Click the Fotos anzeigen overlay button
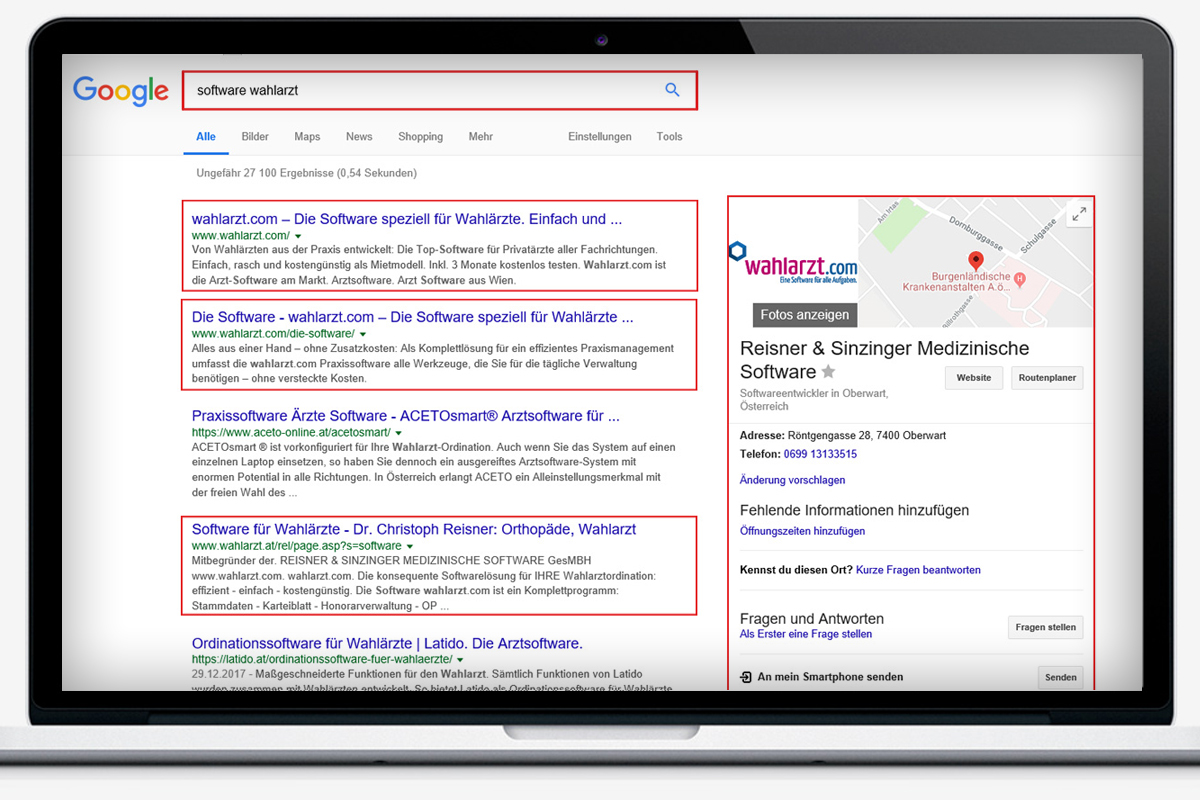The image size is (1200, 800). pyautogui.click(x=805, y=314)
